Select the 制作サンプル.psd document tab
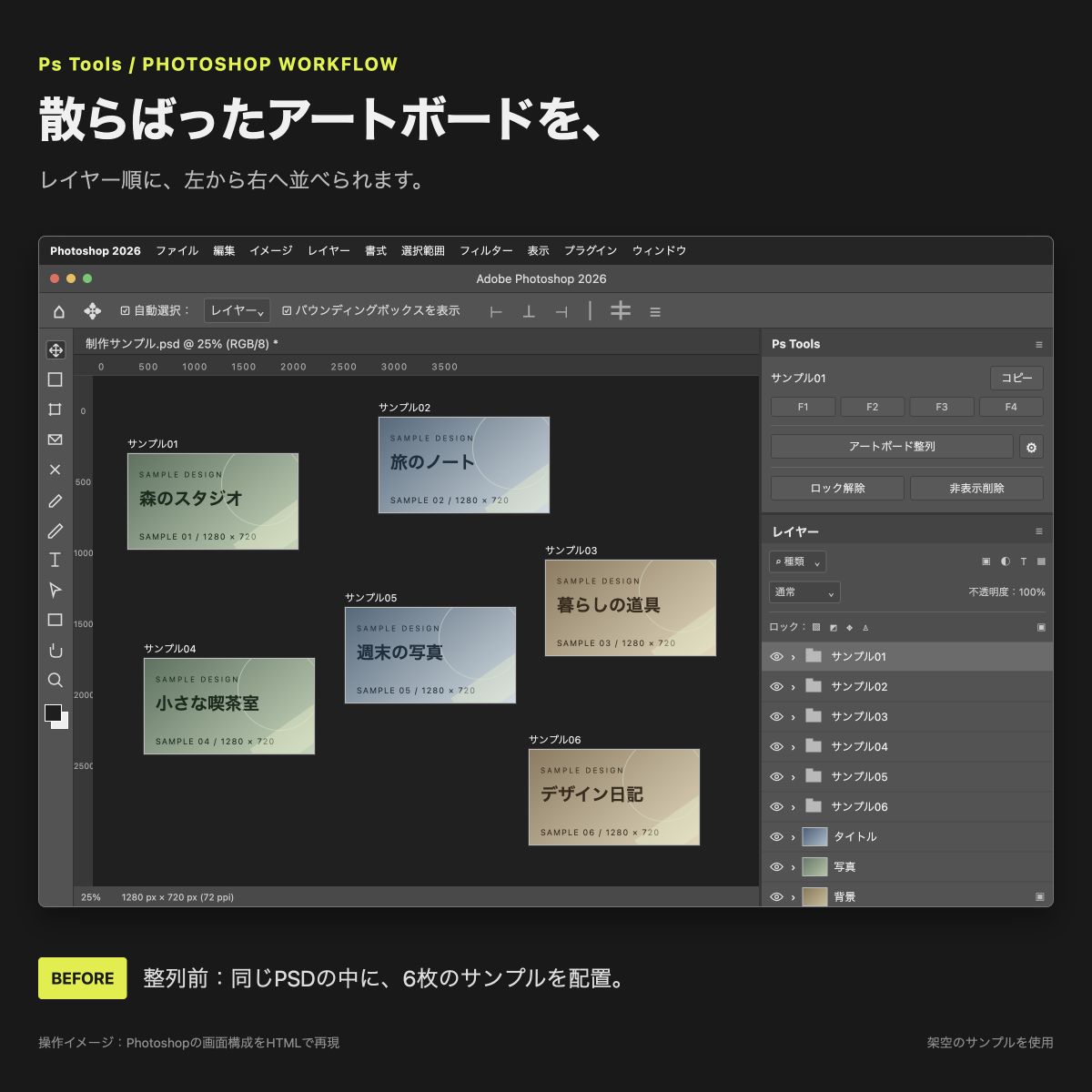 [182, 343]
